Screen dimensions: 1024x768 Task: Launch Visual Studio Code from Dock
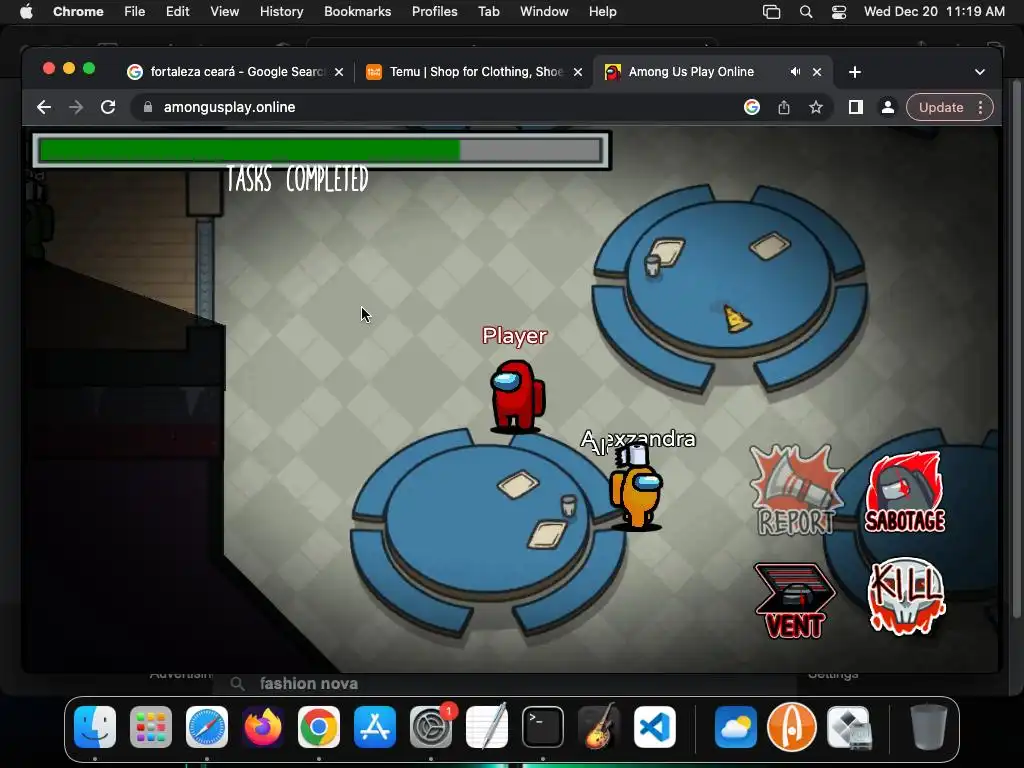654,726
